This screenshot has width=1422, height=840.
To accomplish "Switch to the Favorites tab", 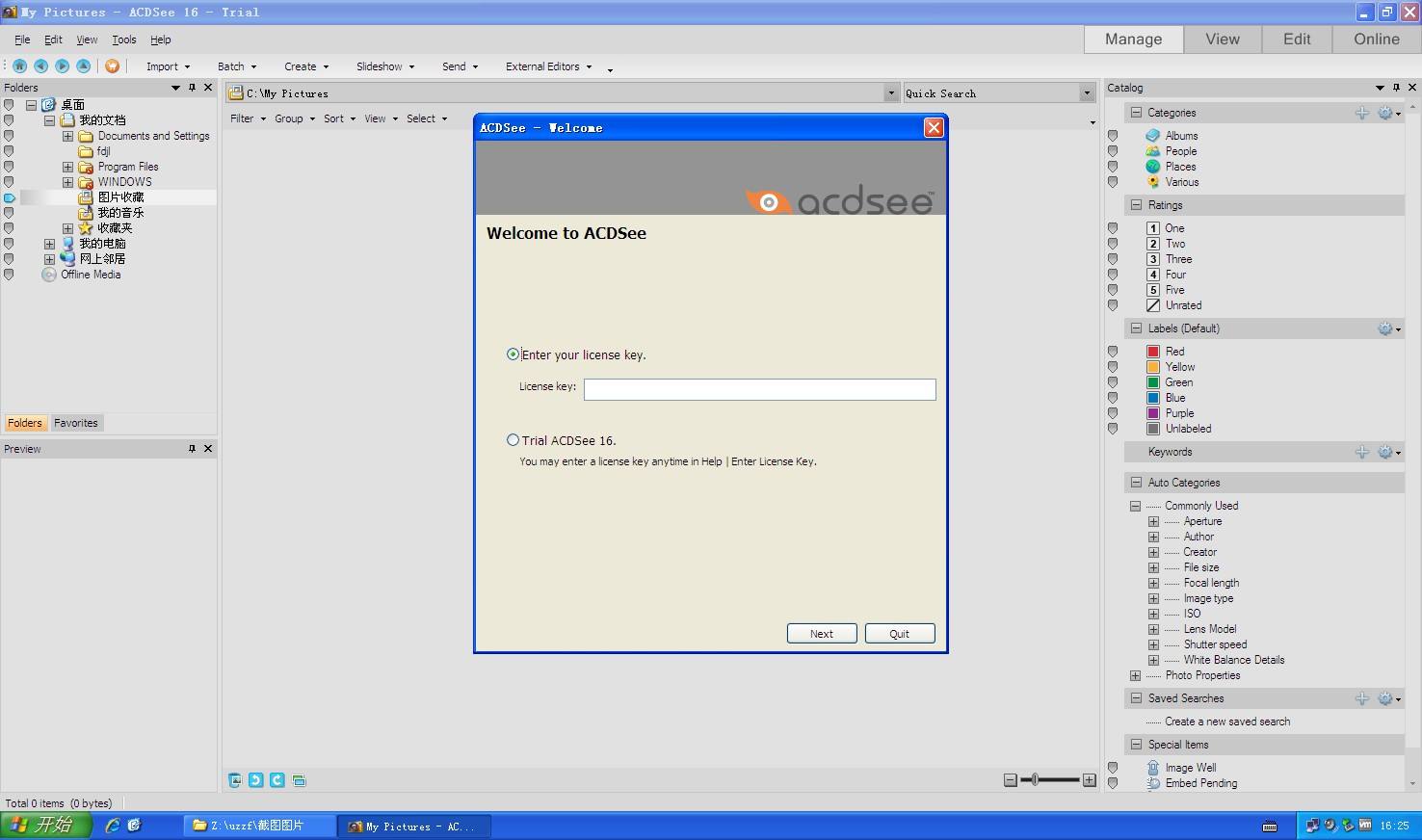I will pyautogui.click(x=75, y=423).
